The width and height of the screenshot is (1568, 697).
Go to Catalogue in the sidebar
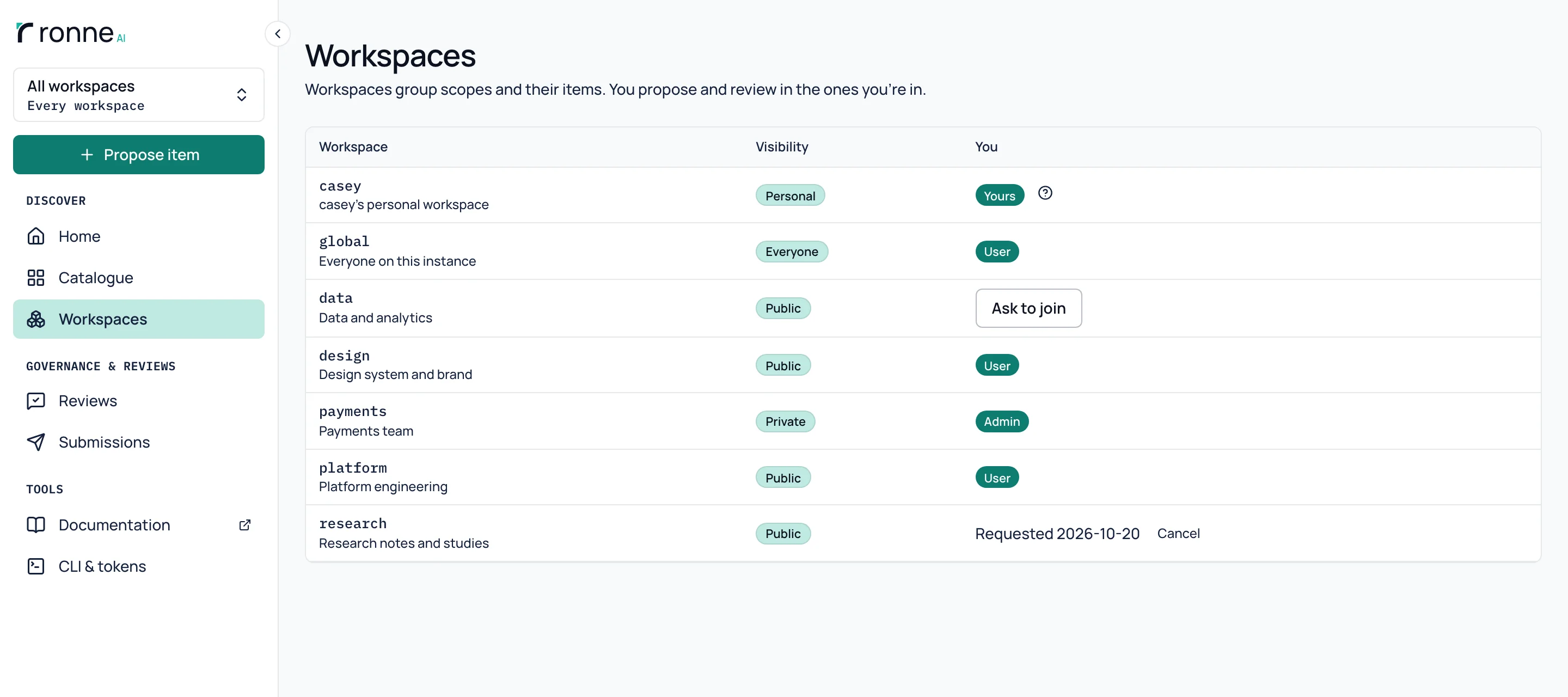click(x=139, y=278)
